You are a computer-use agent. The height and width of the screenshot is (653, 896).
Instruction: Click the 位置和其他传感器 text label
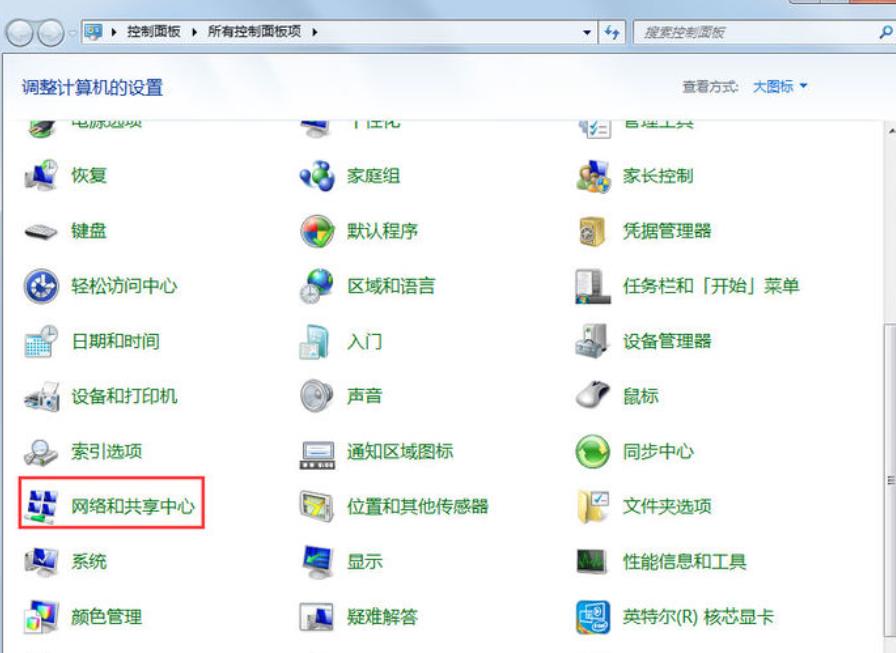pos(418,506)
